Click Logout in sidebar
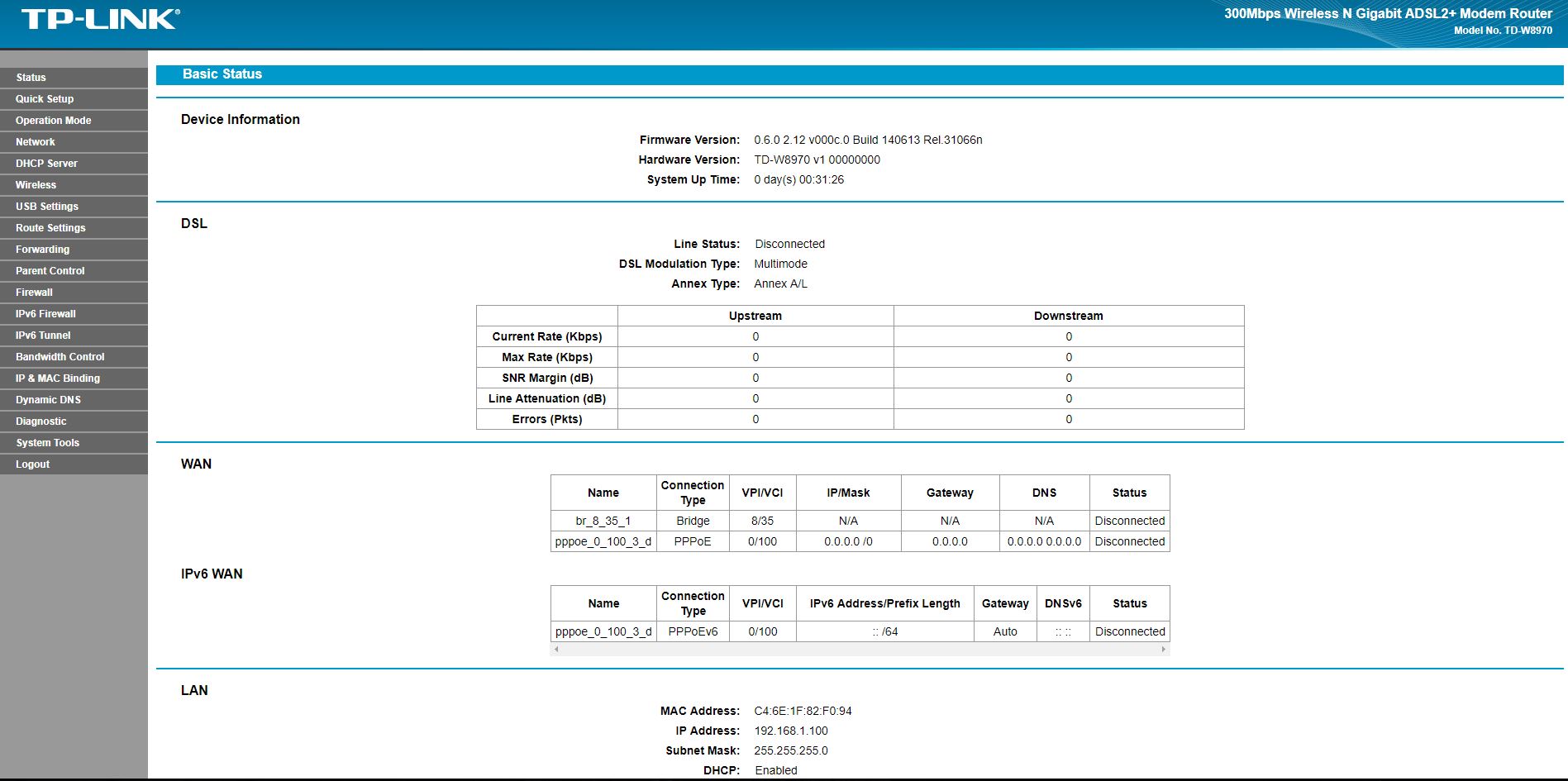This screenshot has width=1568, height=781. point(74,464)
